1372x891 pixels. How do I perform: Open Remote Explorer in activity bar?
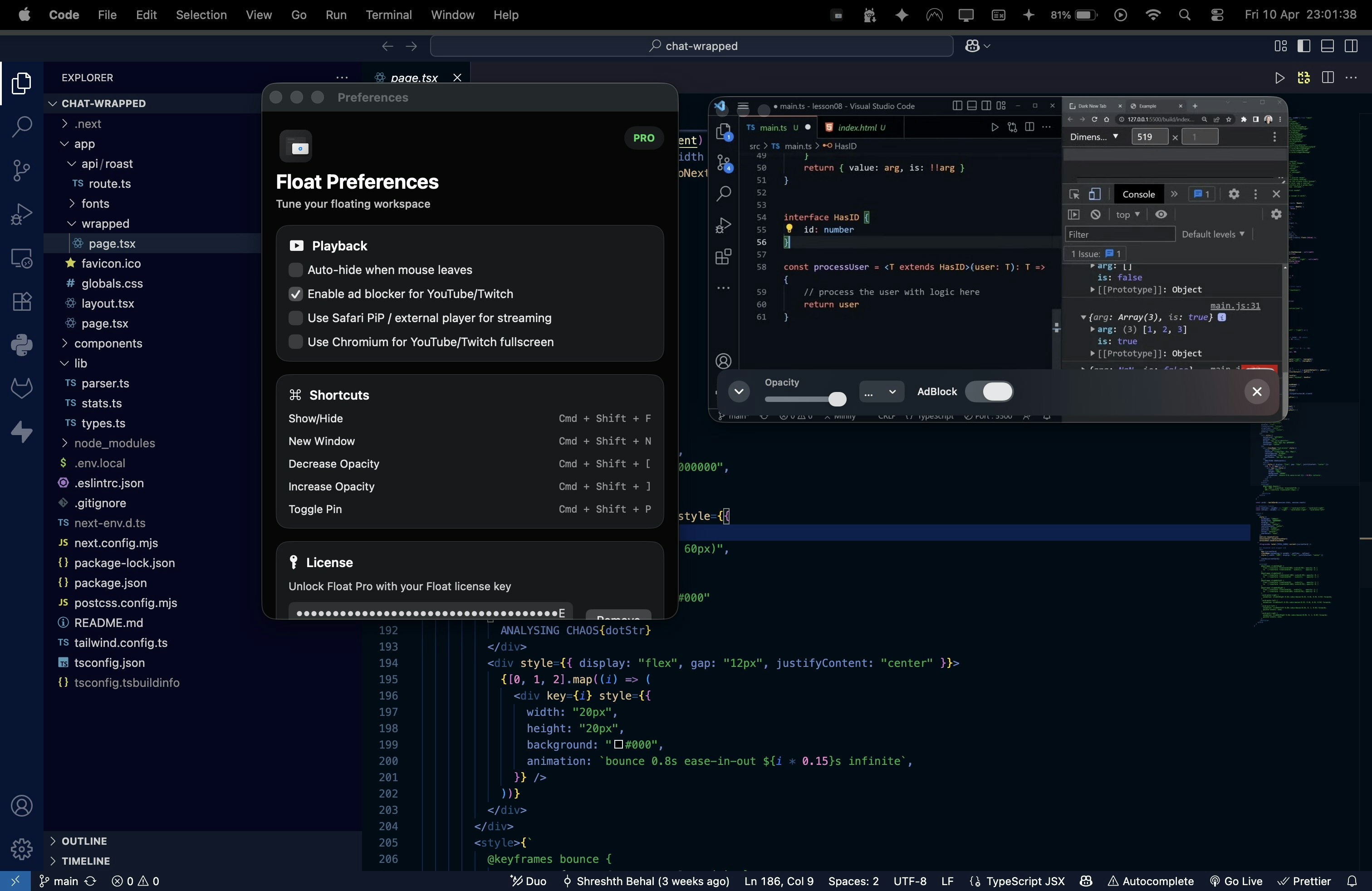click(21, 258)
